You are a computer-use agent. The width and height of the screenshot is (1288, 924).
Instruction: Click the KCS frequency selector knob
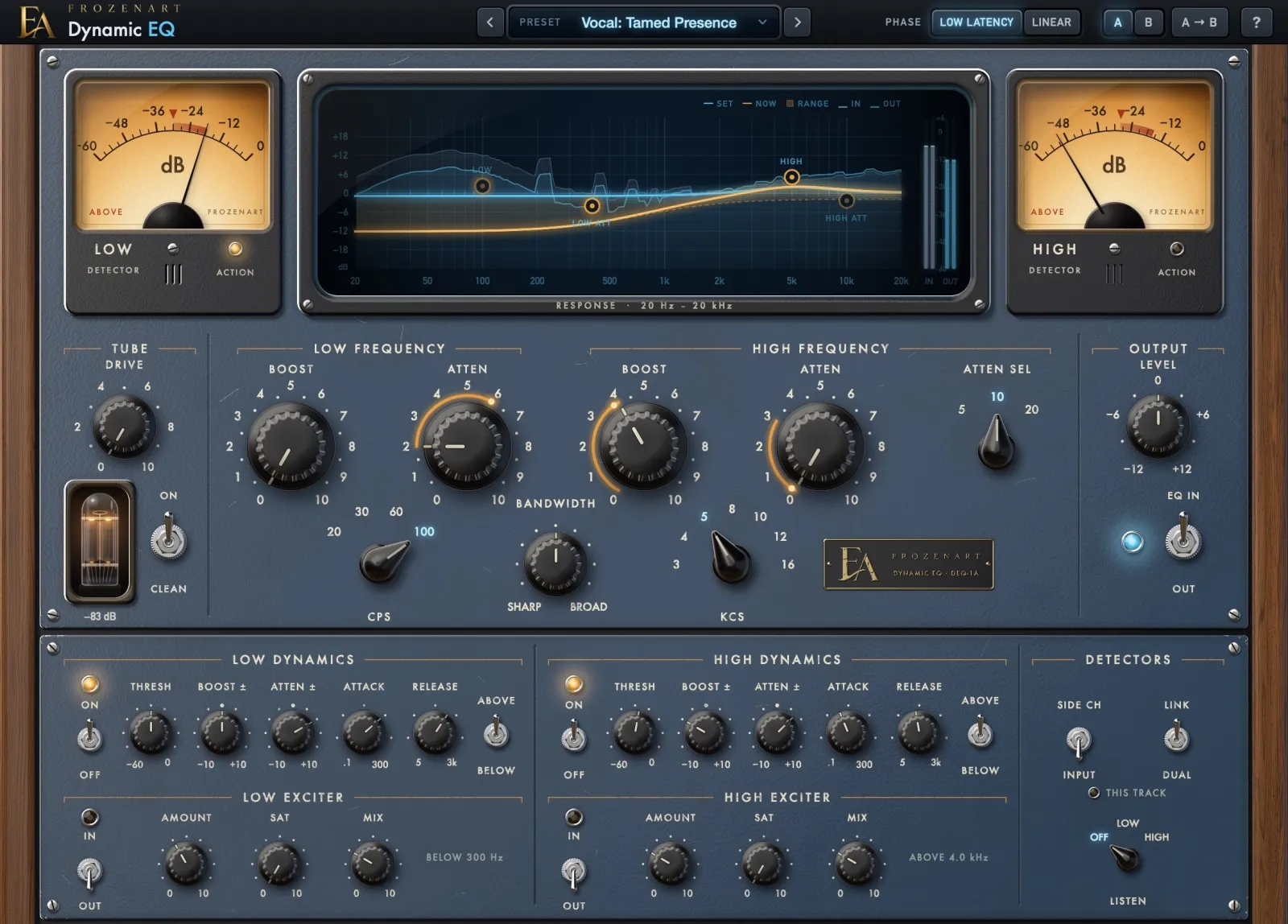tap(729, 558)
